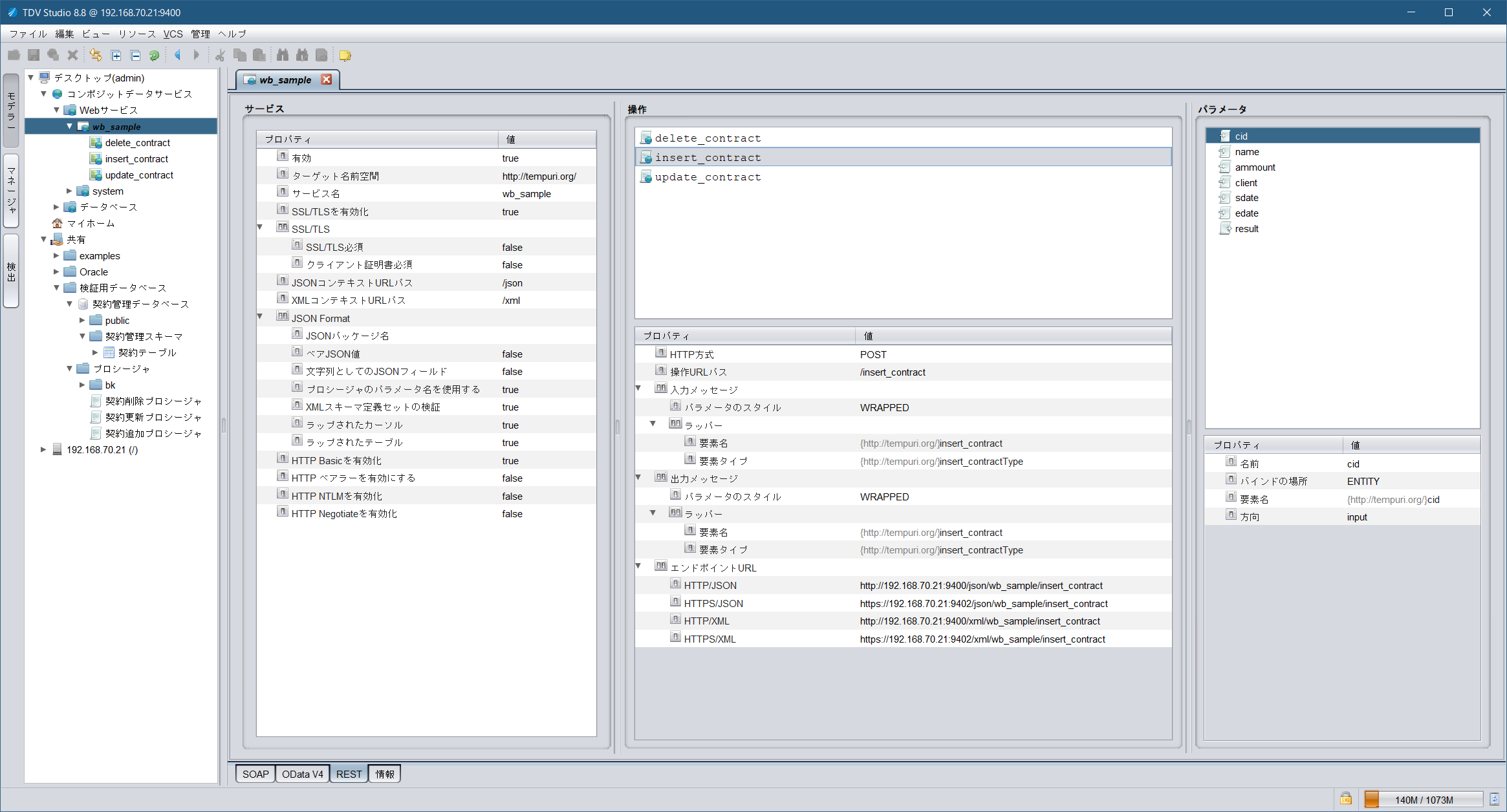
Task: Click the gray X delete toolbar icon
Action: pyautogui.click(x=73, y=56)
